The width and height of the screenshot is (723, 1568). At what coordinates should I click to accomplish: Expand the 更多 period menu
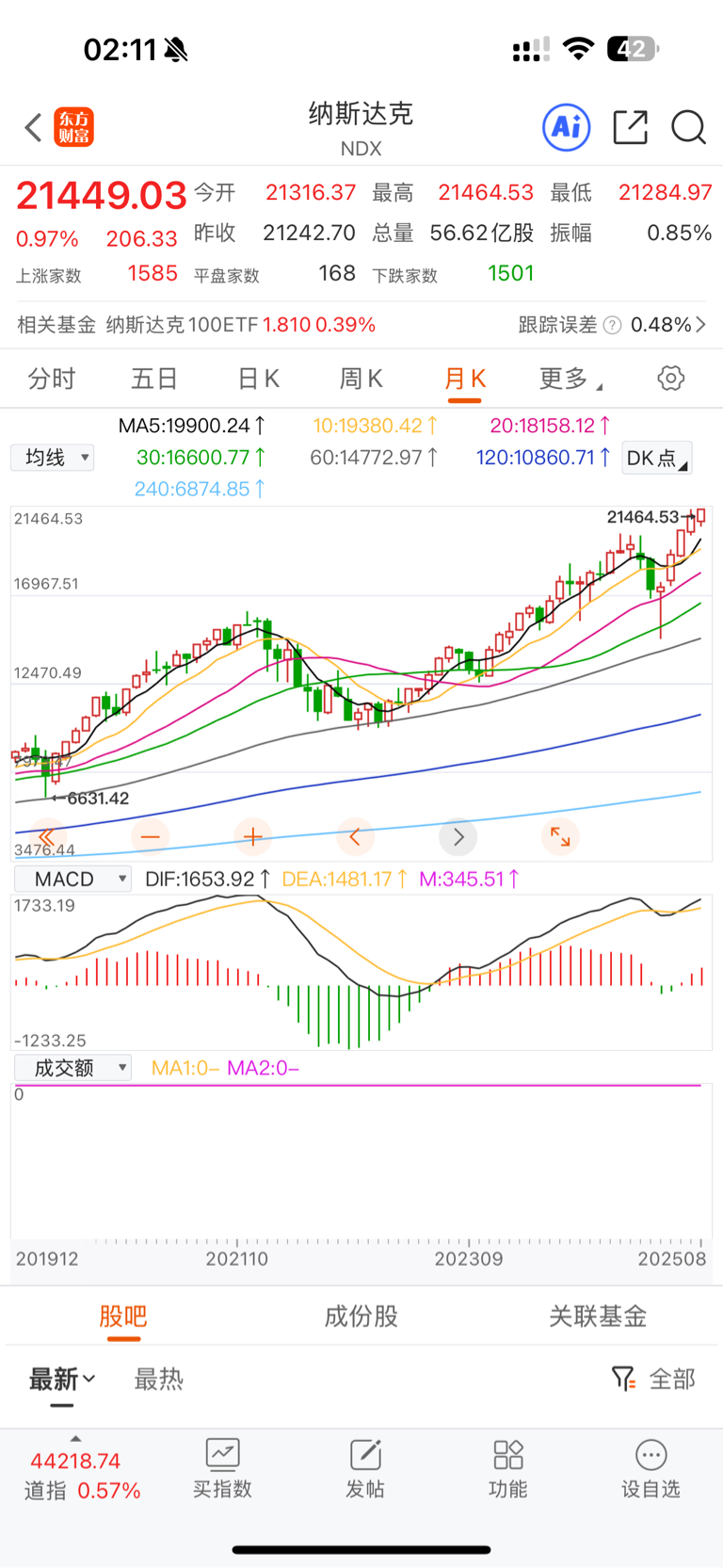click(x=570, y=379)
